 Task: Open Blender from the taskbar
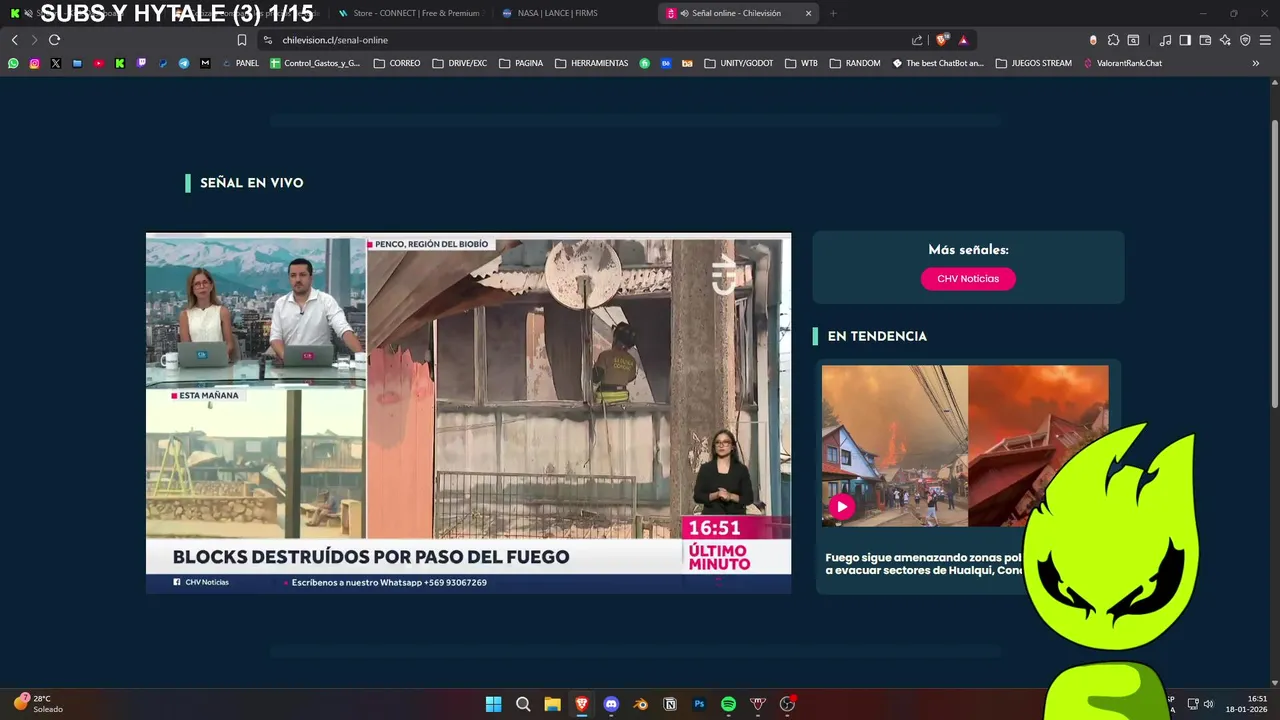[641, 704]
